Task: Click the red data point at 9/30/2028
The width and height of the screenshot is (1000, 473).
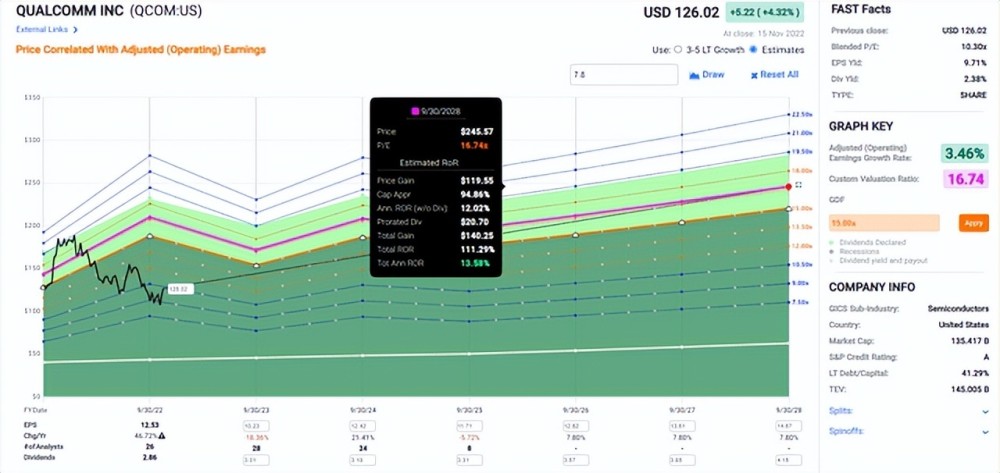Action: pos(789,186)
